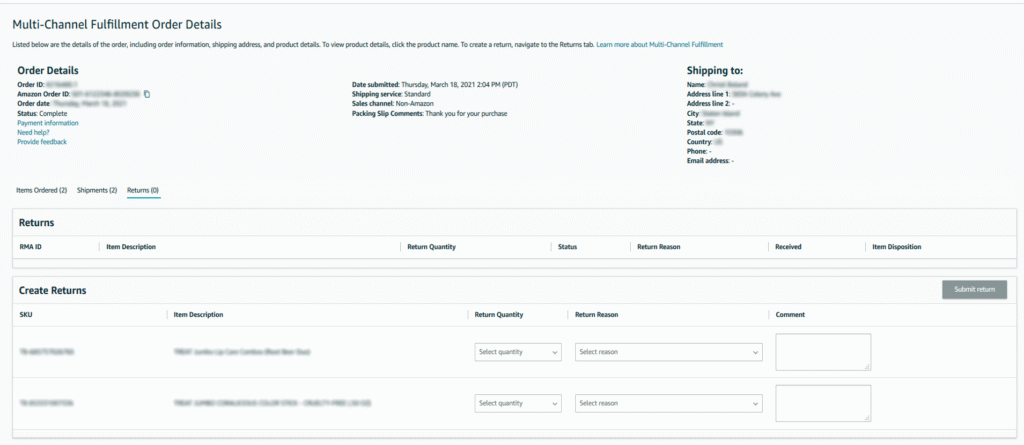Screen dimensions: 1024x445
Task: Select the Returns (0) tab
Action: [x=143, y=190]
